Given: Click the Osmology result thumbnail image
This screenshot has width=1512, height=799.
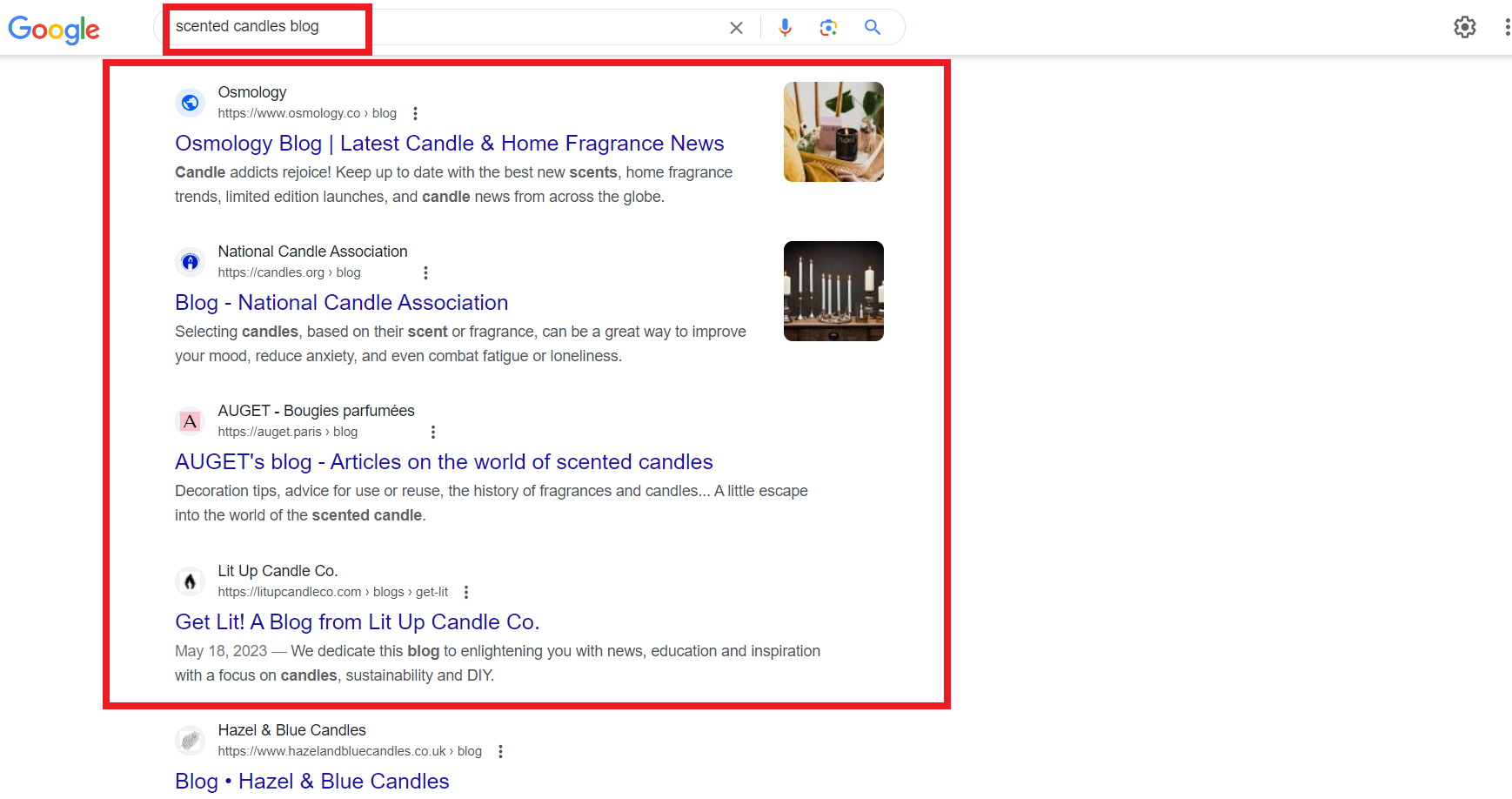Looking at the screenshot, I should pyautogui.click(x=833, y=131).
